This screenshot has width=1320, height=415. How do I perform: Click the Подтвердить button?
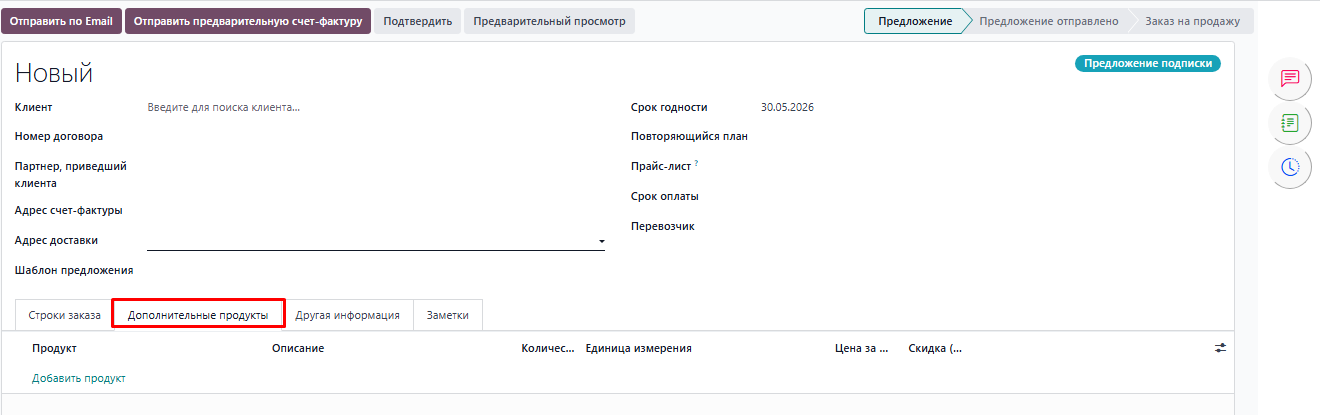coord(418,21)
